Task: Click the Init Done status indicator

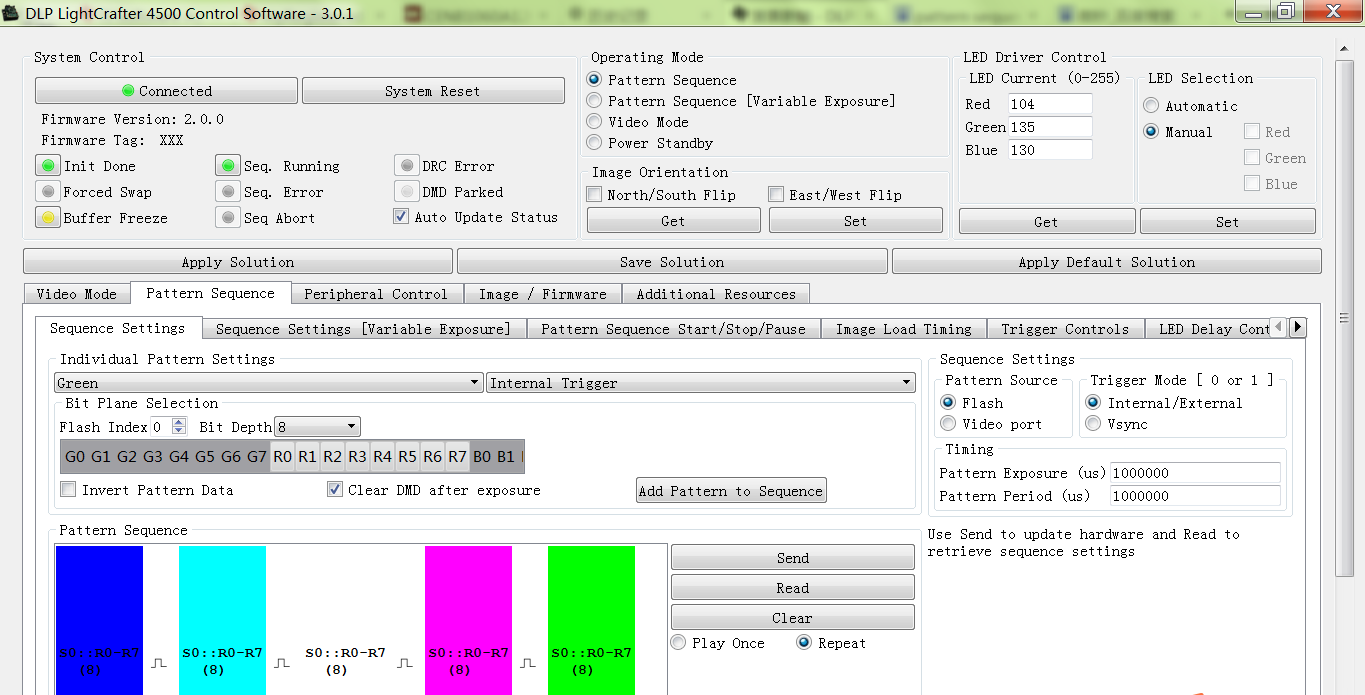Action: (47, 166)
